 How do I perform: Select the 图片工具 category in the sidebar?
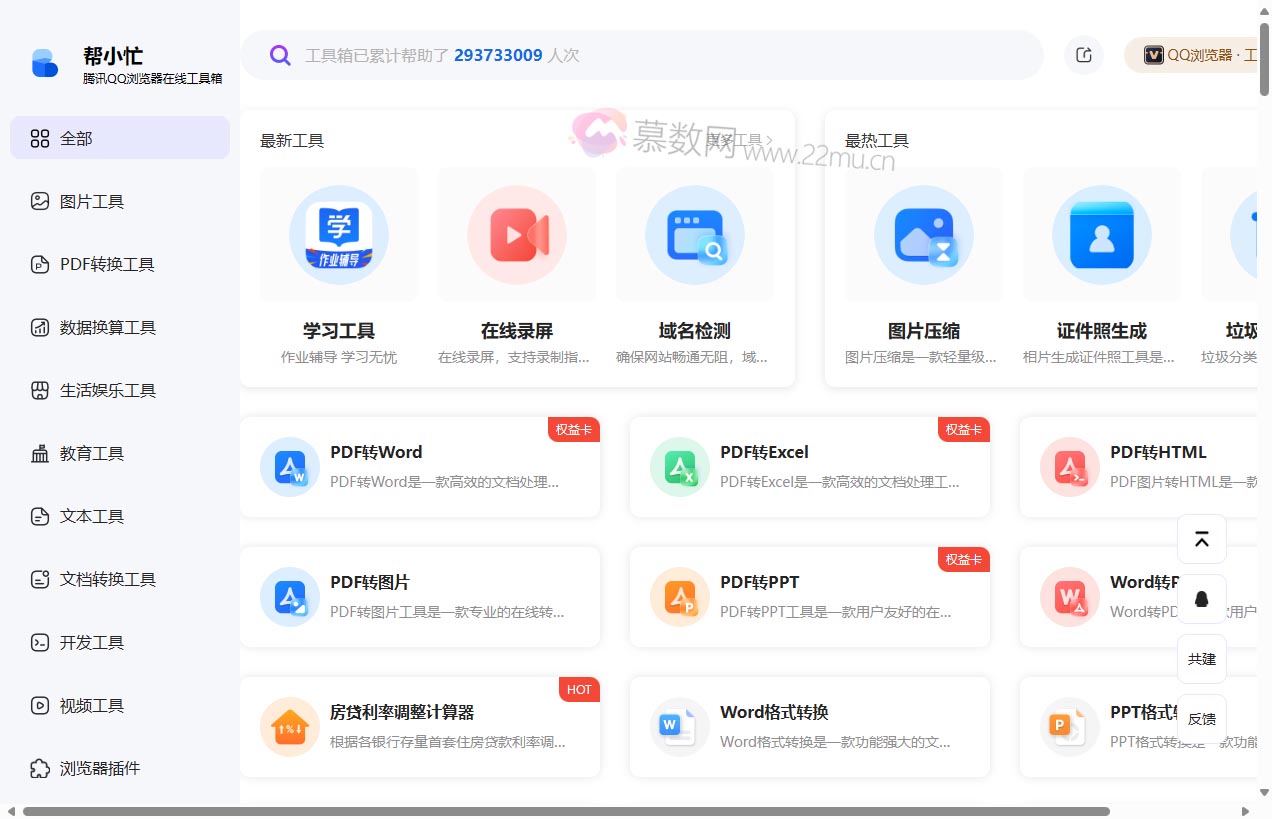pyautogui.click(x=93, y=201)
